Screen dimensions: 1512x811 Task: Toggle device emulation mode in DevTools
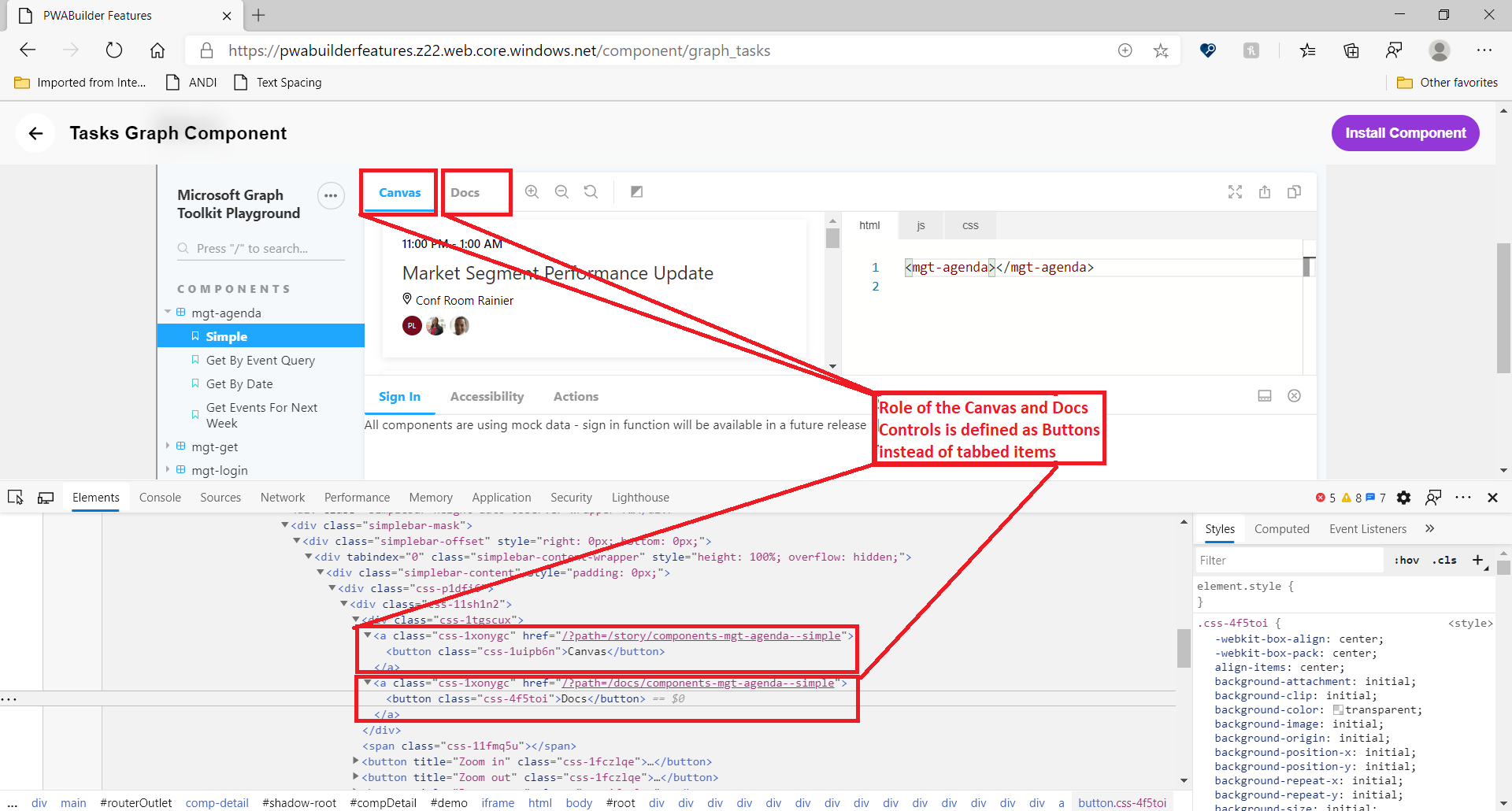point(46,497)
